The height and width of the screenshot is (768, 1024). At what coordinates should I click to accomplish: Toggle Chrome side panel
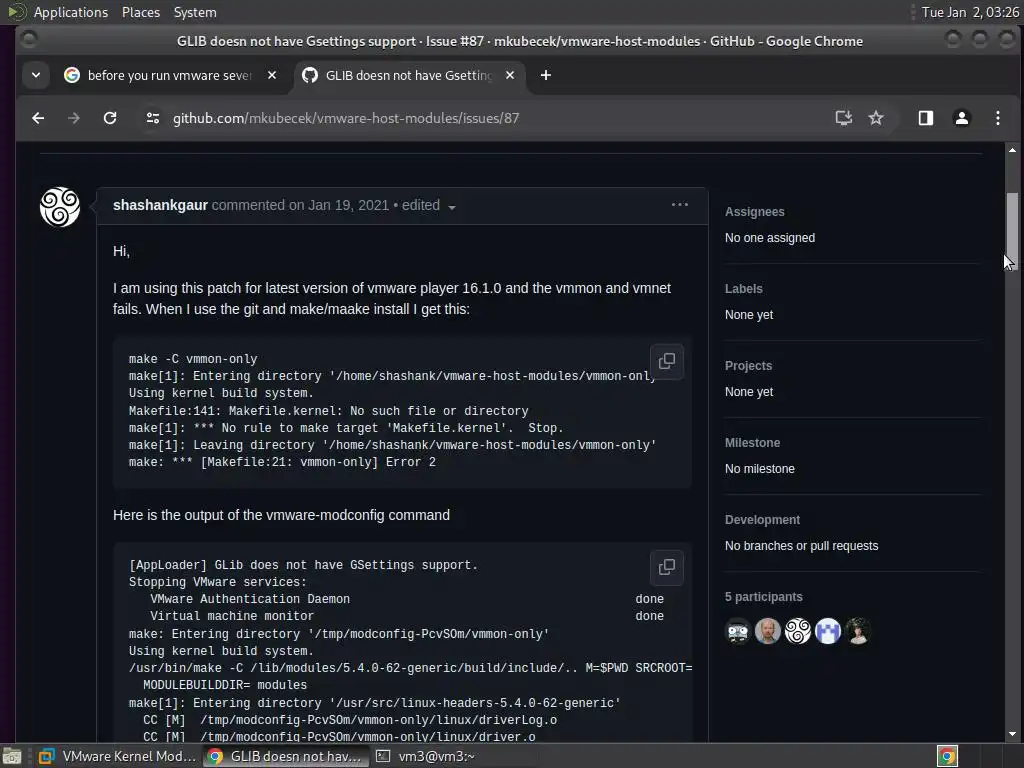click(x=925, y=118)
